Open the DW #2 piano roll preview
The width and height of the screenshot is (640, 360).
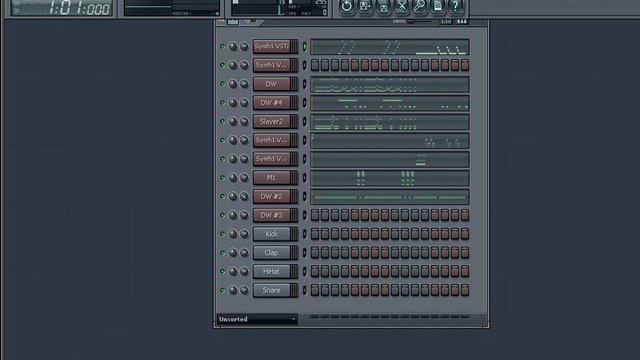[390, 197]
